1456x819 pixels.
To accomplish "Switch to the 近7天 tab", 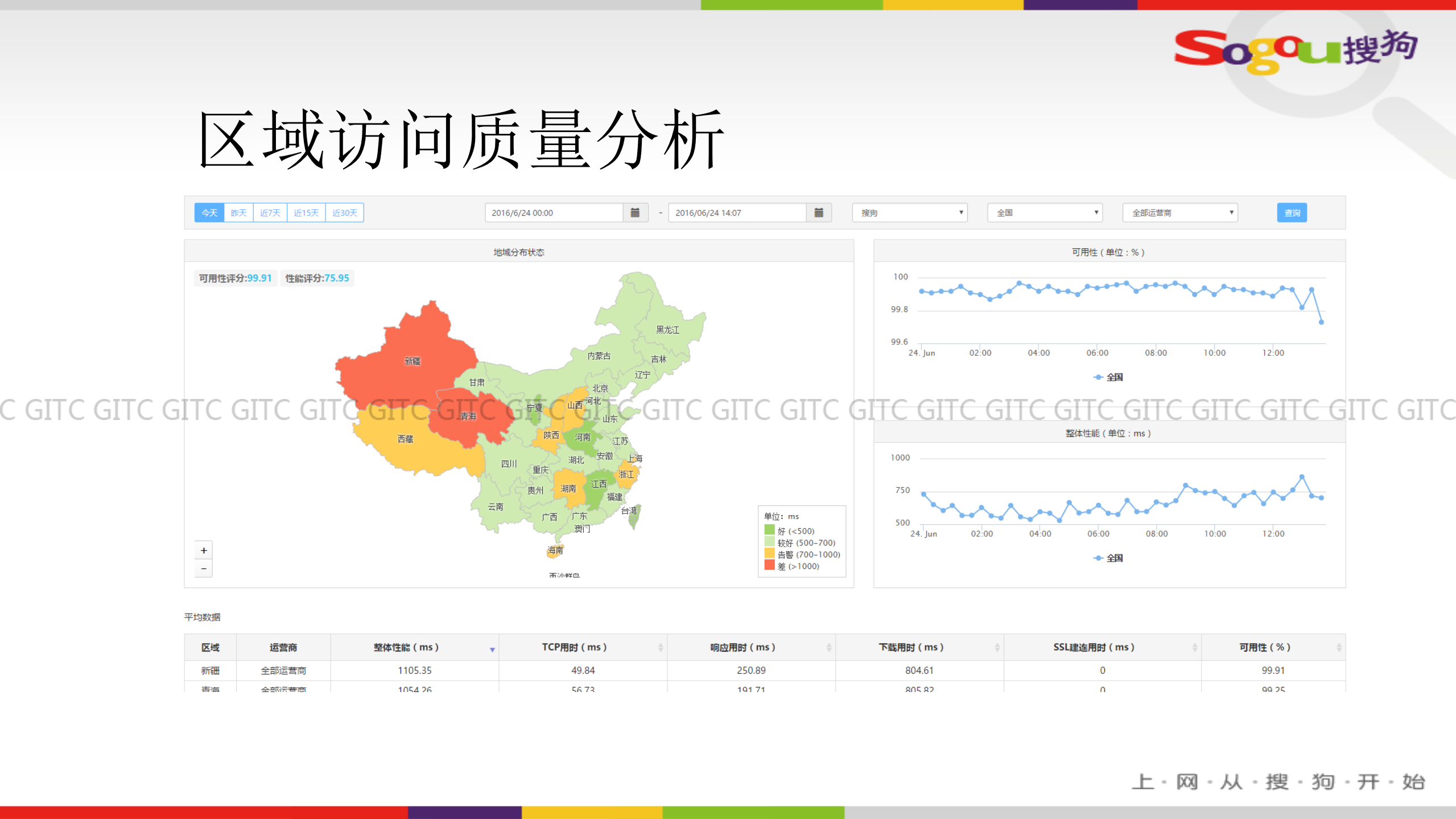I will pos(270,212).
